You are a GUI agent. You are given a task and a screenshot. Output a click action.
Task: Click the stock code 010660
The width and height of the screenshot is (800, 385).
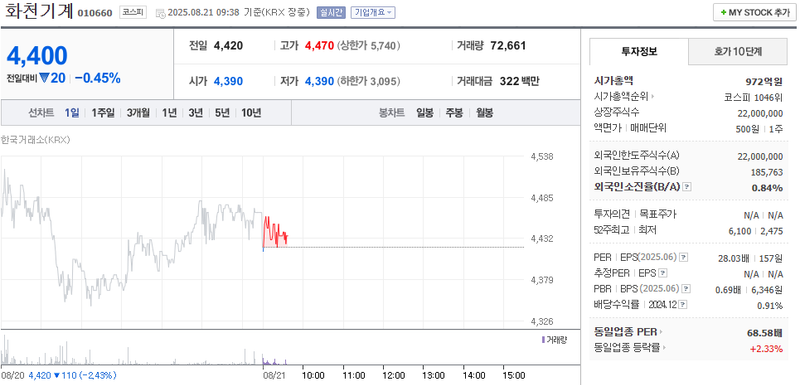pos(95,13)
